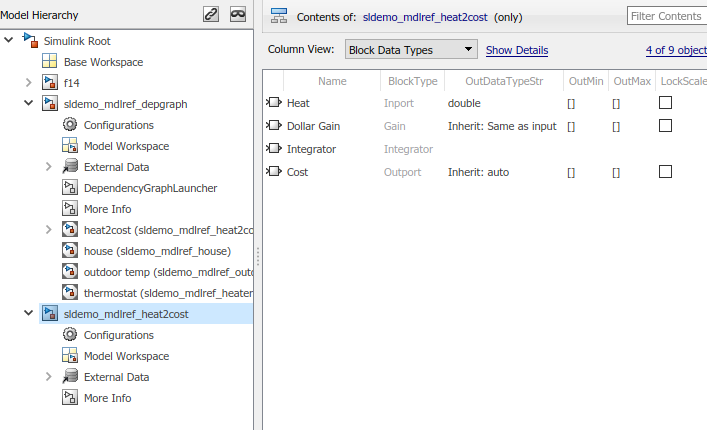
Task: Click the block icon beside Cost
Action: [x=274, y=171]
